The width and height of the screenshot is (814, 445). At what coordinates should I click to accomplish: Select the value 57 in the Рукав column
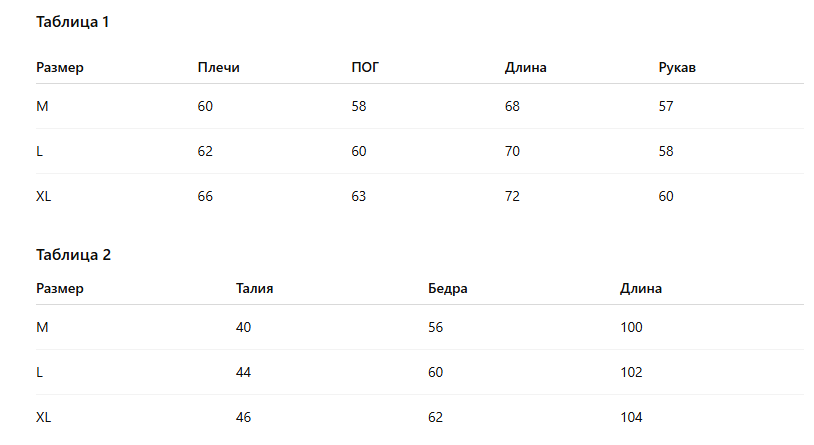click(x=666, y=107)
